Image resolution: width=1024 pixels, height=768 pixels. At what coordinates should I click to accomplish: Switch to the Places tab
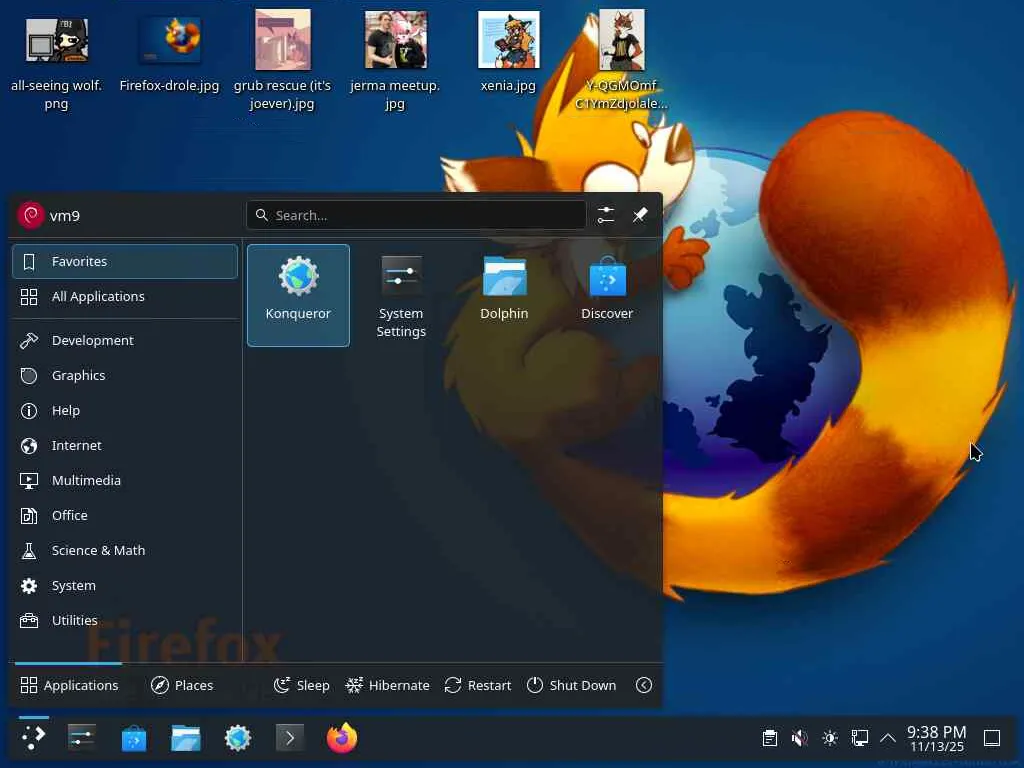[182, 685]
